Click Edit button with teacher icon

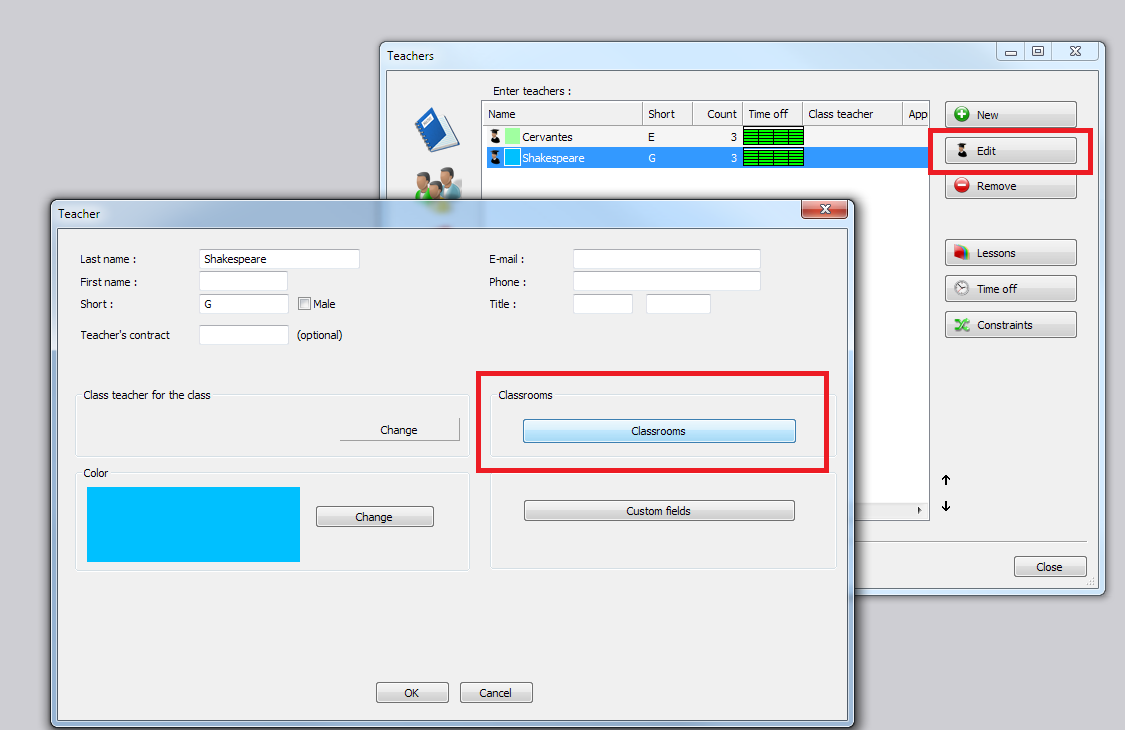(1010, 151)
